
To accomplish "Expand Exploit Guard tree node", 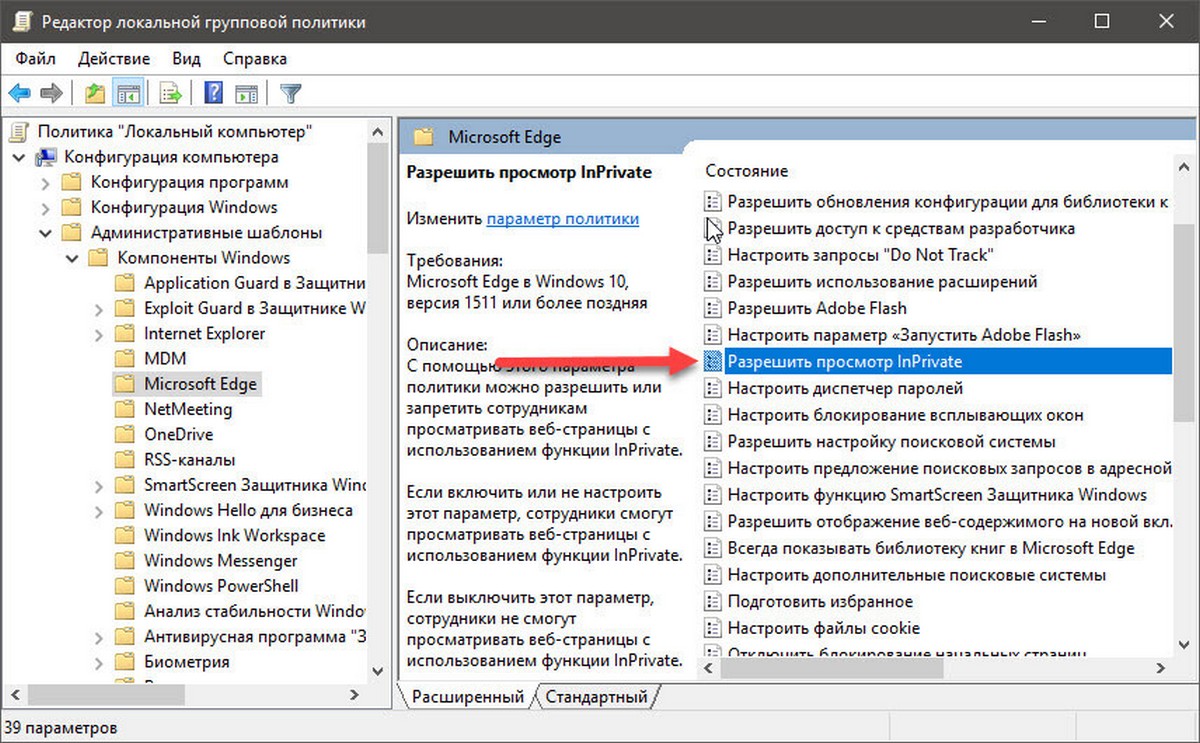I will point(98,308).
